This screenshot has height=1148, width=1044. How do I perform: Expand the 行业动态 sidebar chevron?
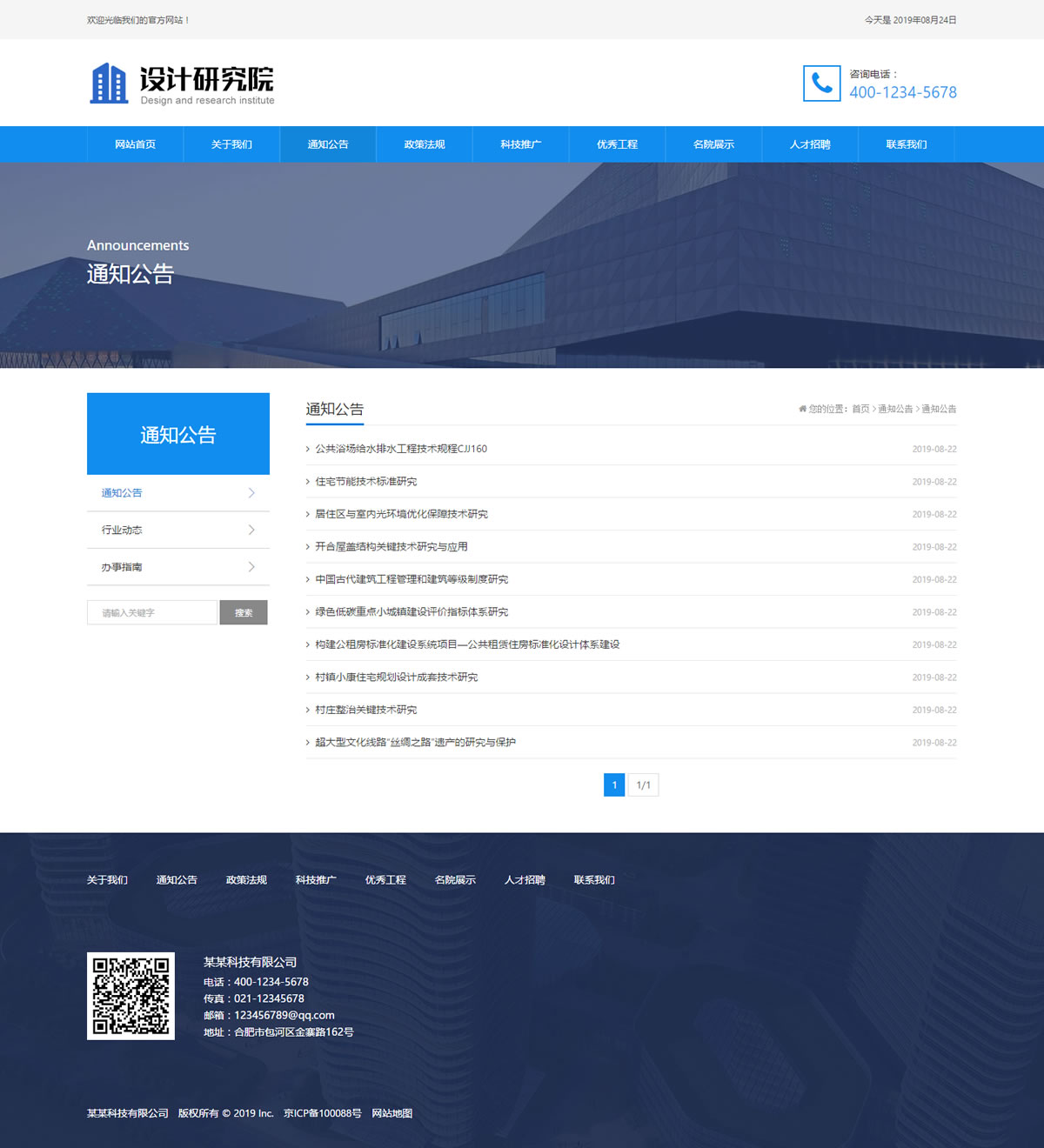point(251,530)
